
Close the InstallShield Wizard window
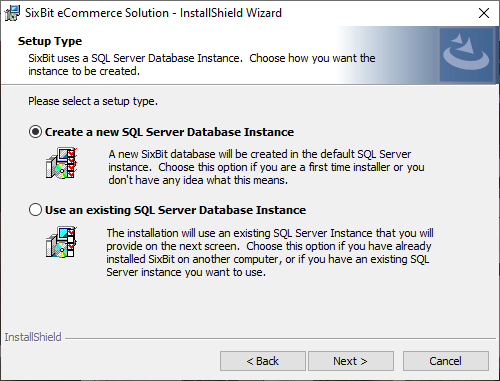click(484, 13)
